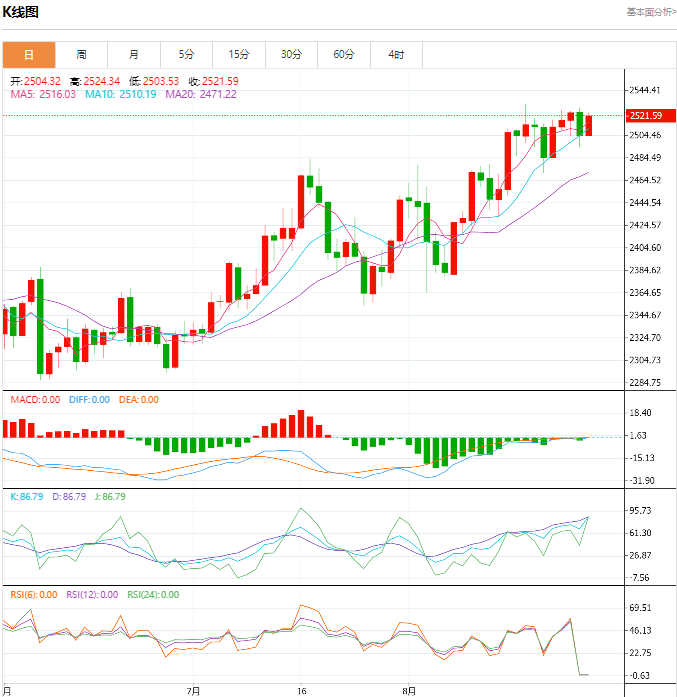Switch to the 5分 timeframe tab
Viewport: 677px width, 697px height.
click(x=186, y=54)
